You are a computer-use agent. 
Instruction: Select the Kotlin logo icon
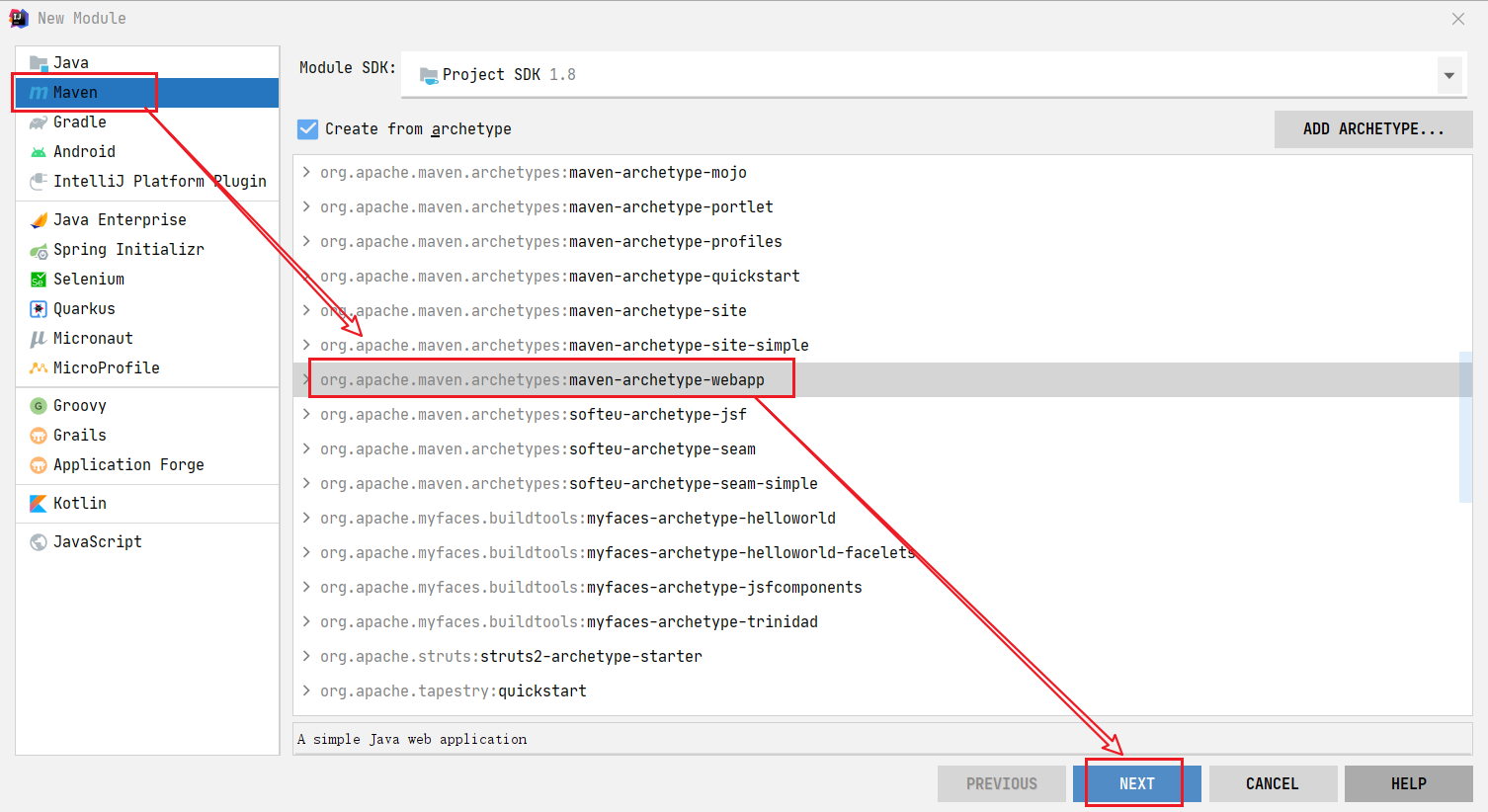pyautogui.click(x=39, y=504)
